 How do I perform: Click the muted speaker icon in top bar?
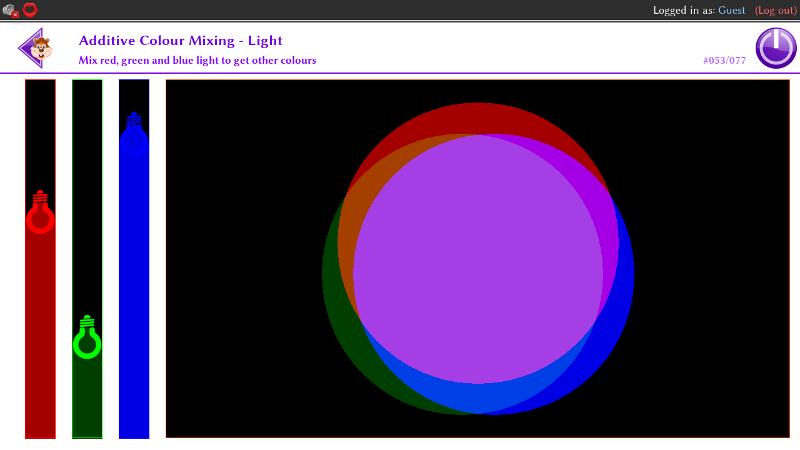[10, 10]
